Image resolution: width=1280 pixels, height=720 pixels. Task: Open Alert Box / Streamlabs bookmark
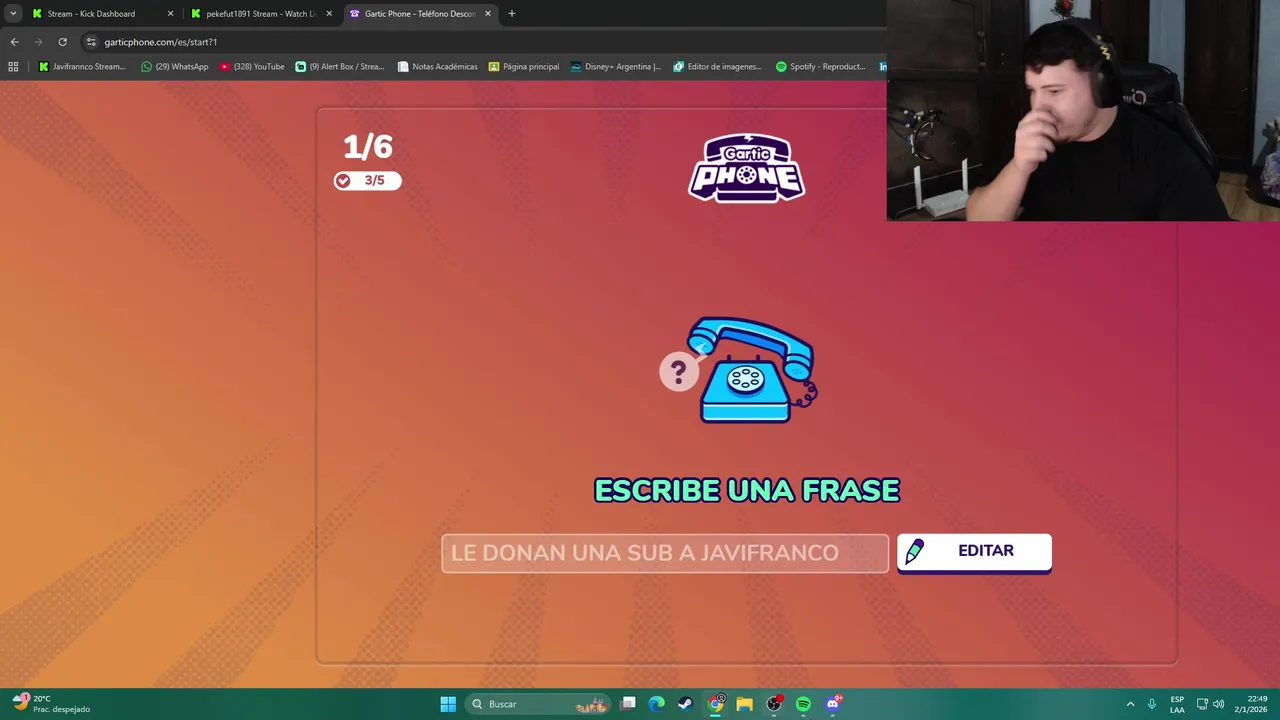point(340,67)
